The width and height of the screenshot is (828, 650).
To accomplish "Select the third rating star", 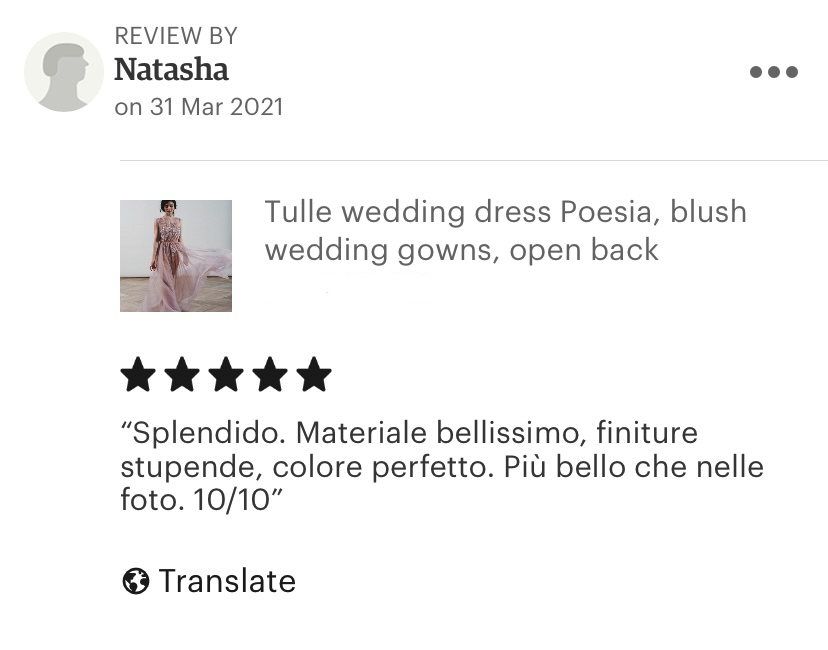I will click(226, 374).
